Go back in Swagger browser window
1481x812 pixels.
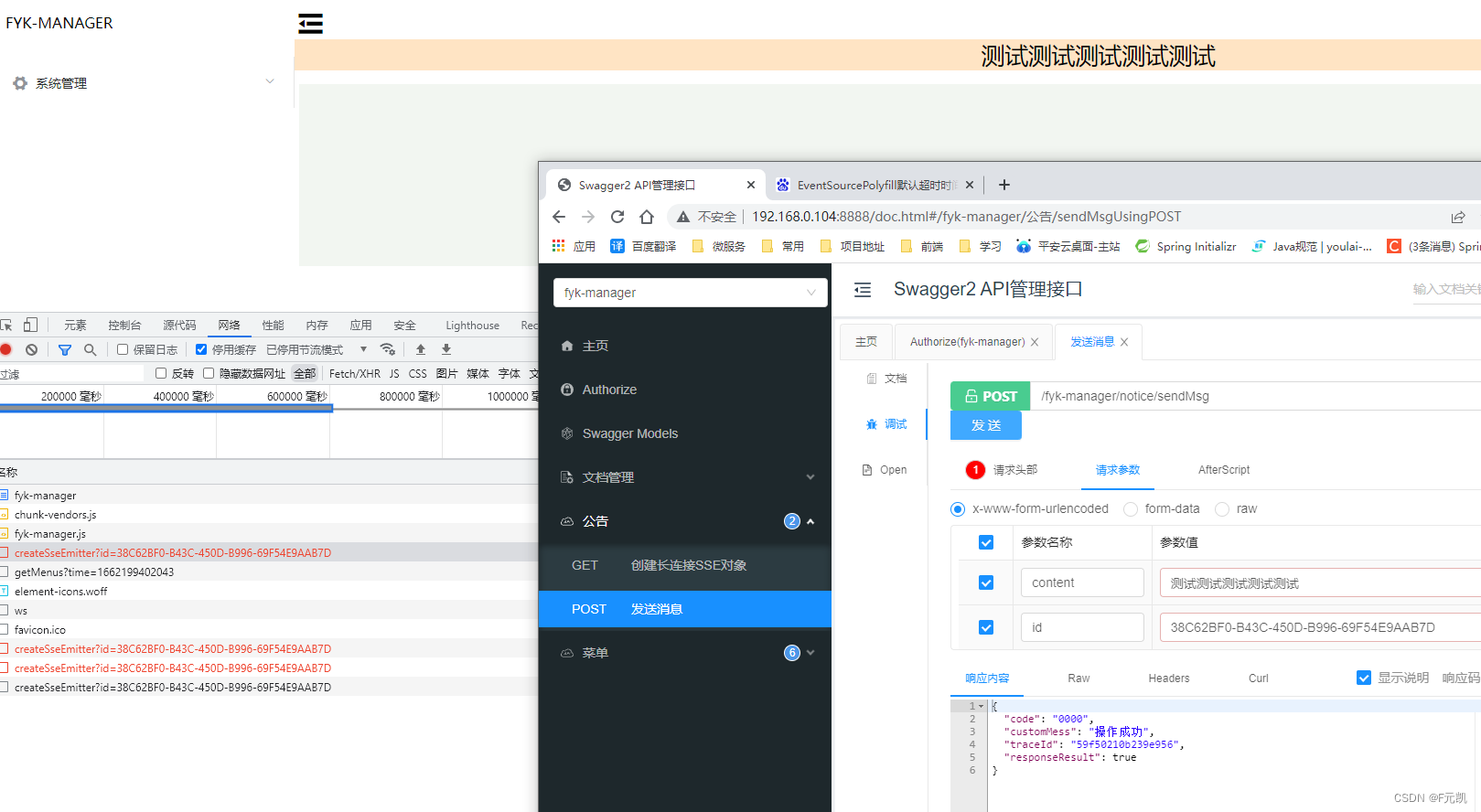coord(559,217)
